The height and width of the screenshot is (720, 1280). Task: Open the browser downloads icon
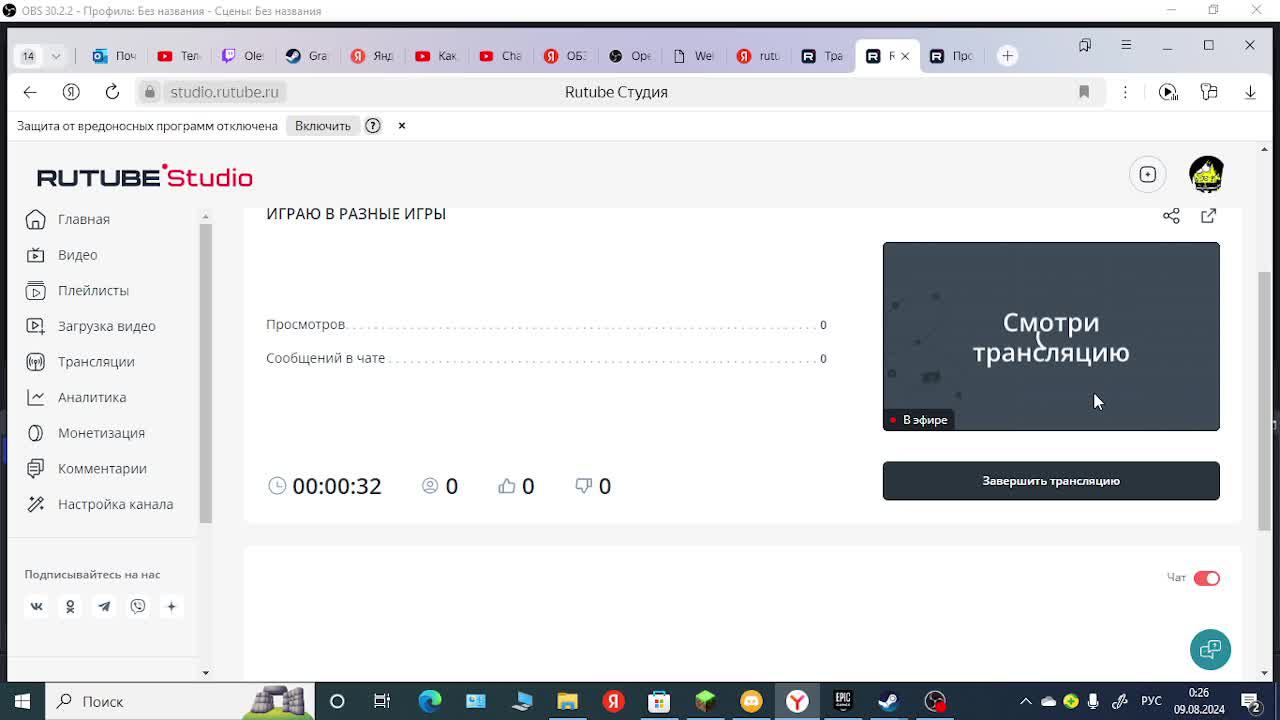[x=1250, y=92]
